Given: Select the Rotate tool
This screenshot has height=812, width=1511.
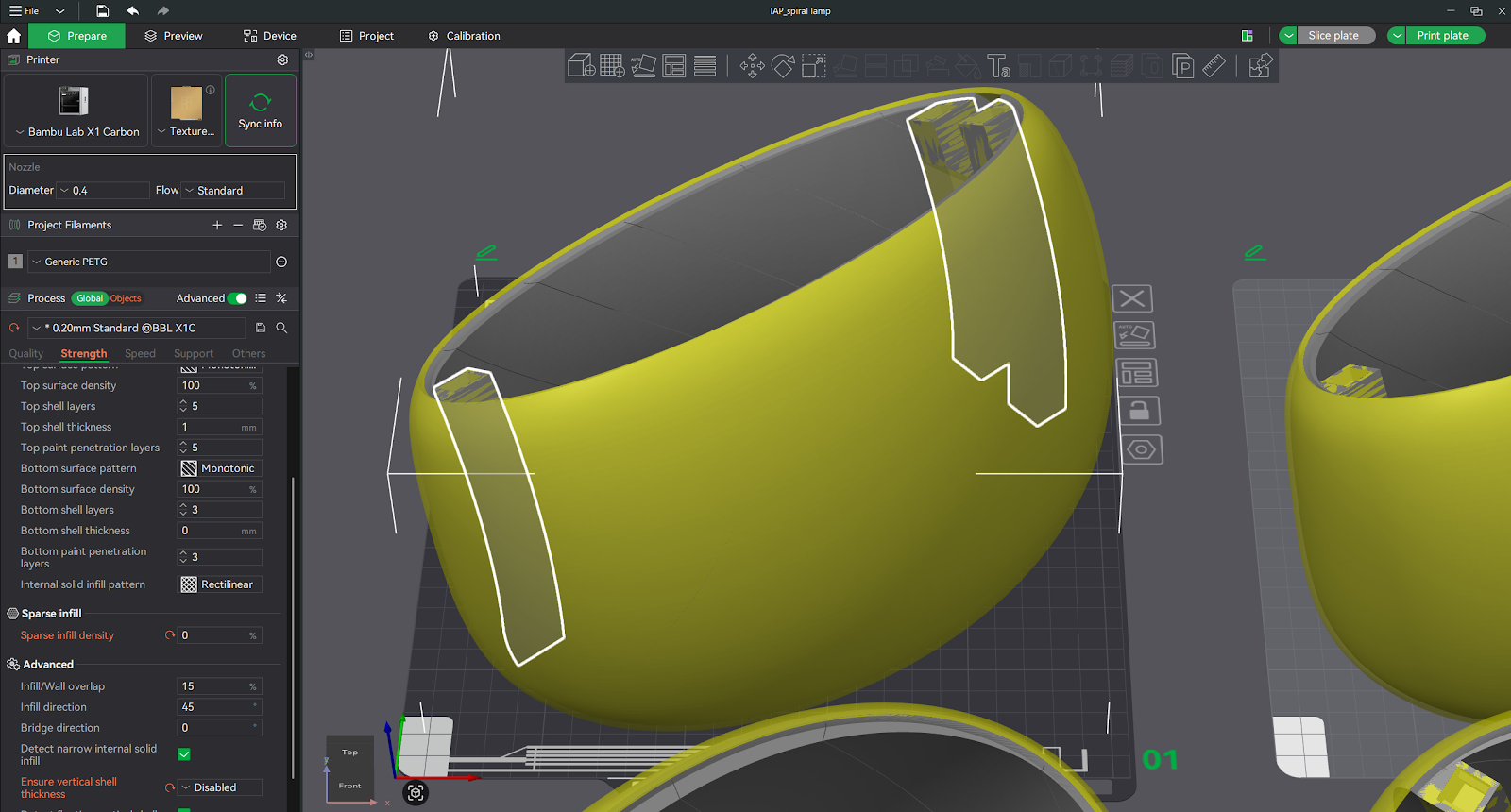Looking at the screenshot, I should (783, 66).
